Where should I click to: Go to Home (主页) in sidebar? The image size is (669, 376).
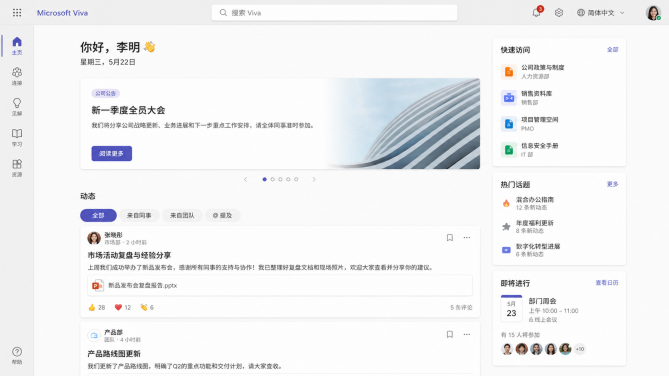pos(17,46)
